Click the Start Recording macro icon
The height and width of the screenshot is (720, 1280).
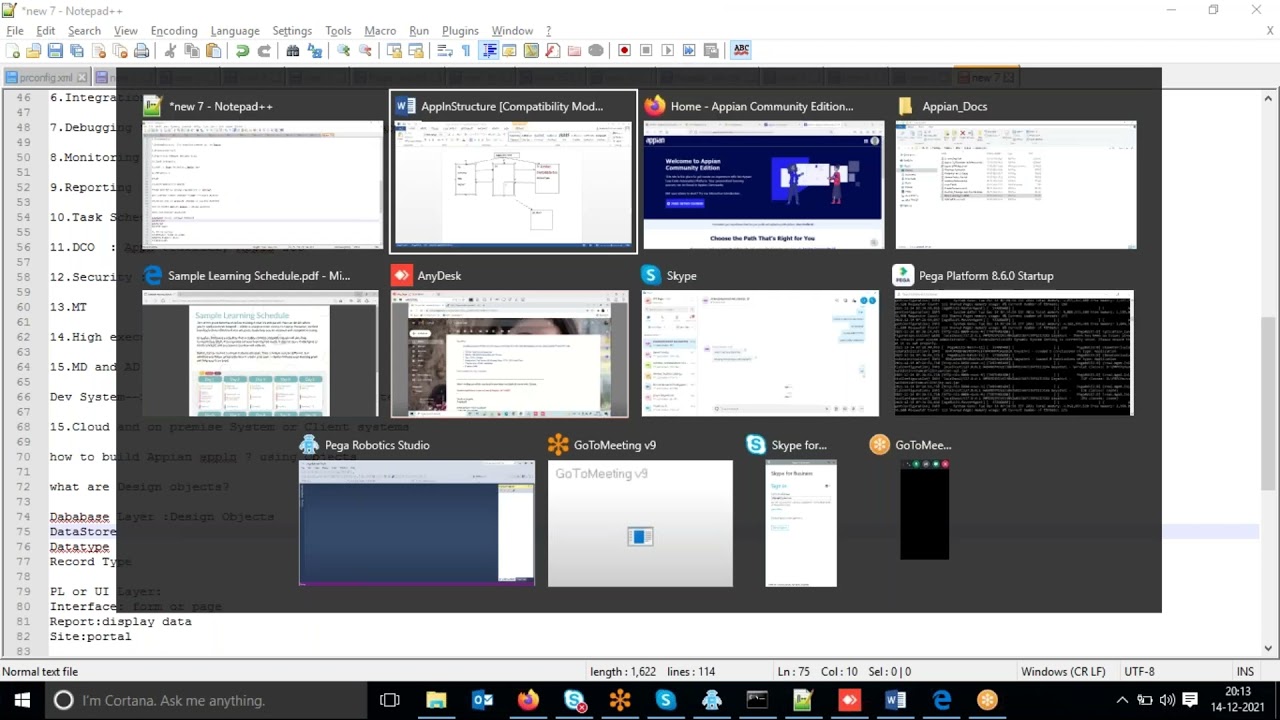coord(625,51)
